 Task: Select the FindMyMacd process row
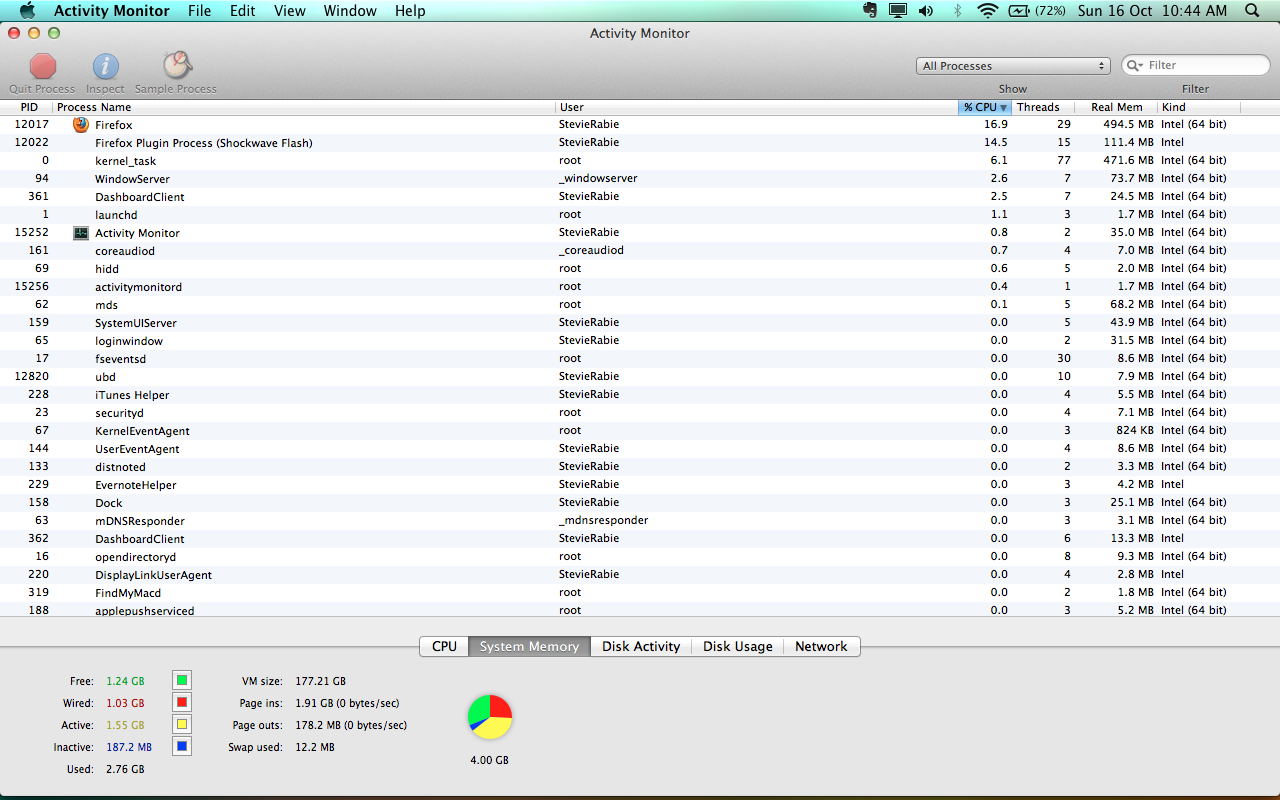point(640,593)
